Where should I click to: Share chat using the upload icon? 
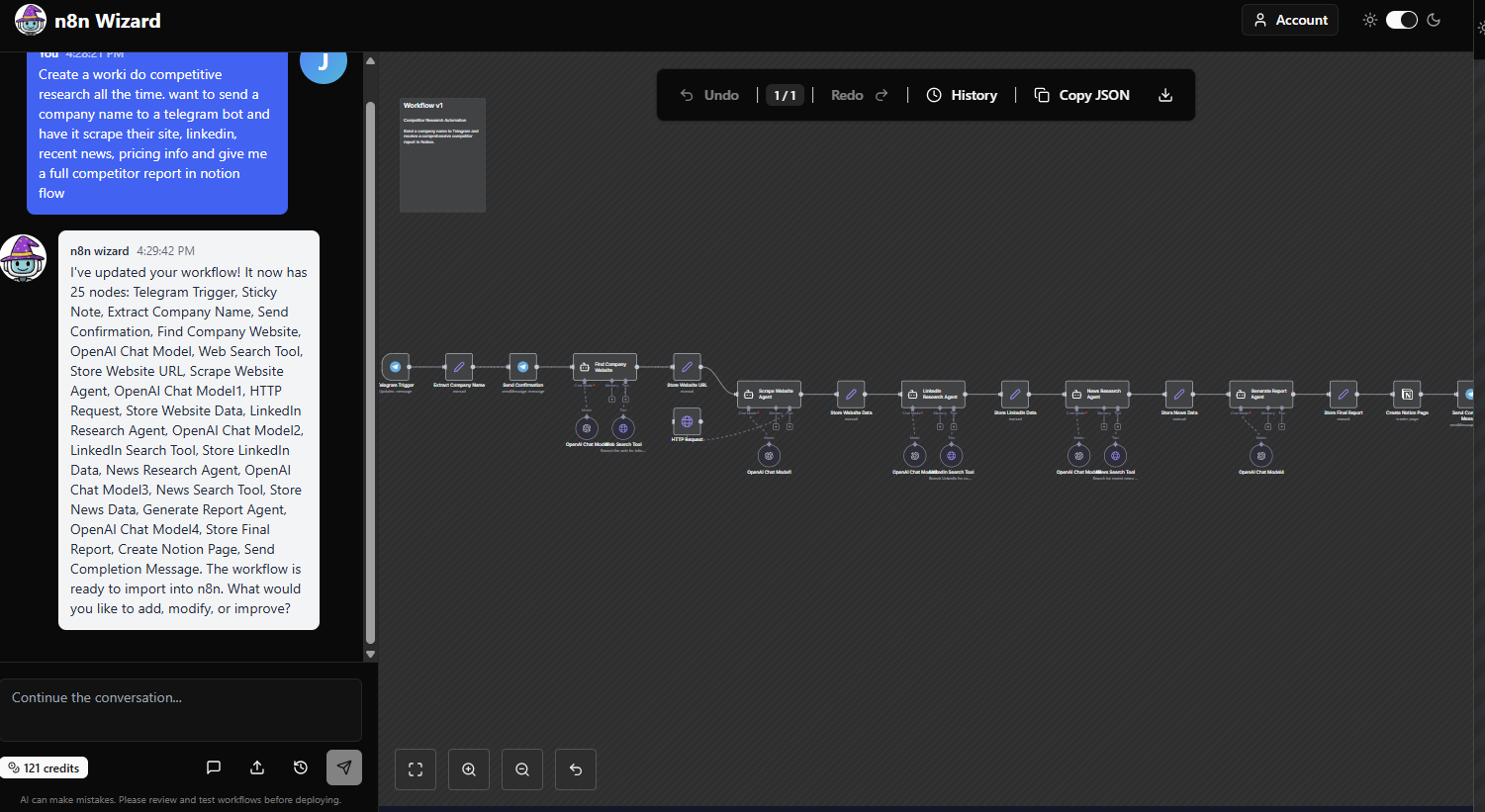[x=256, y=767]
